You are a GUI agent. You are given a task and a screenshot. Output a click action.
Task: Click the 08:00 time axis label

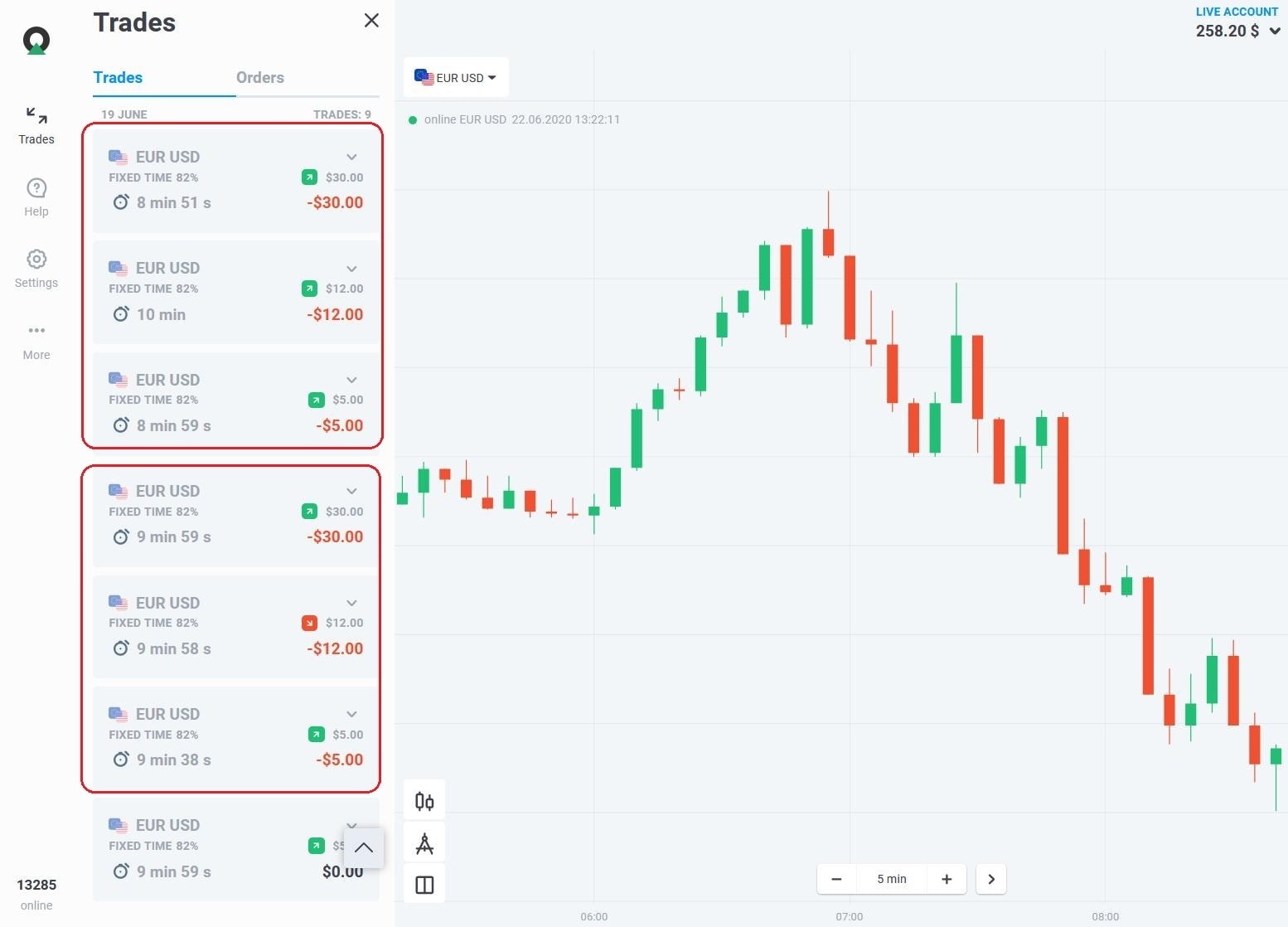click(1106, 916)
